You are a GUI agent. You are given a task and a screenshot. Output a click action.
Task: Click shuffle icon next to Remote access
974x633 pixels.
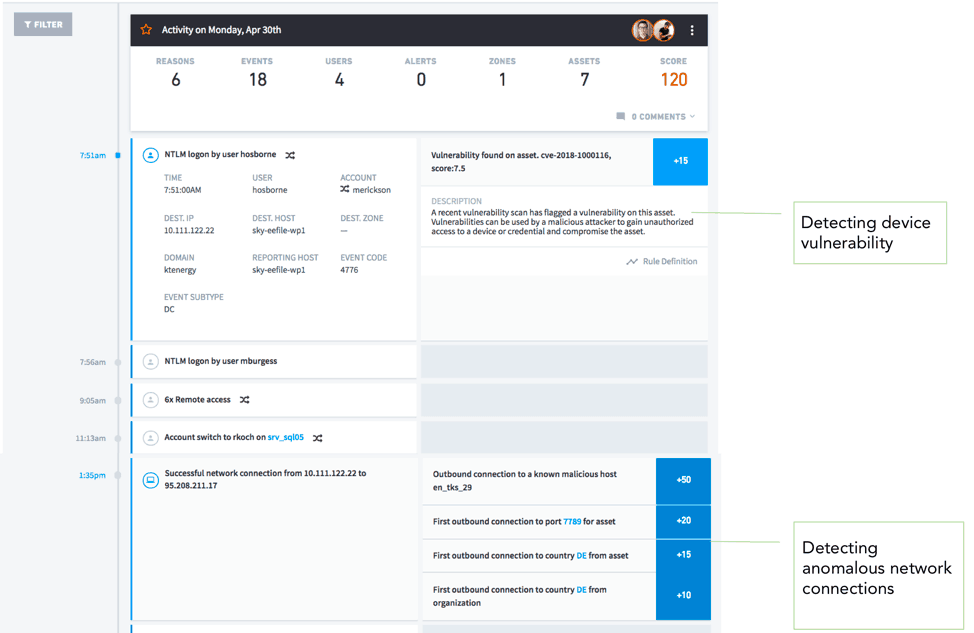pyautogui.click(x=245, y=399)
